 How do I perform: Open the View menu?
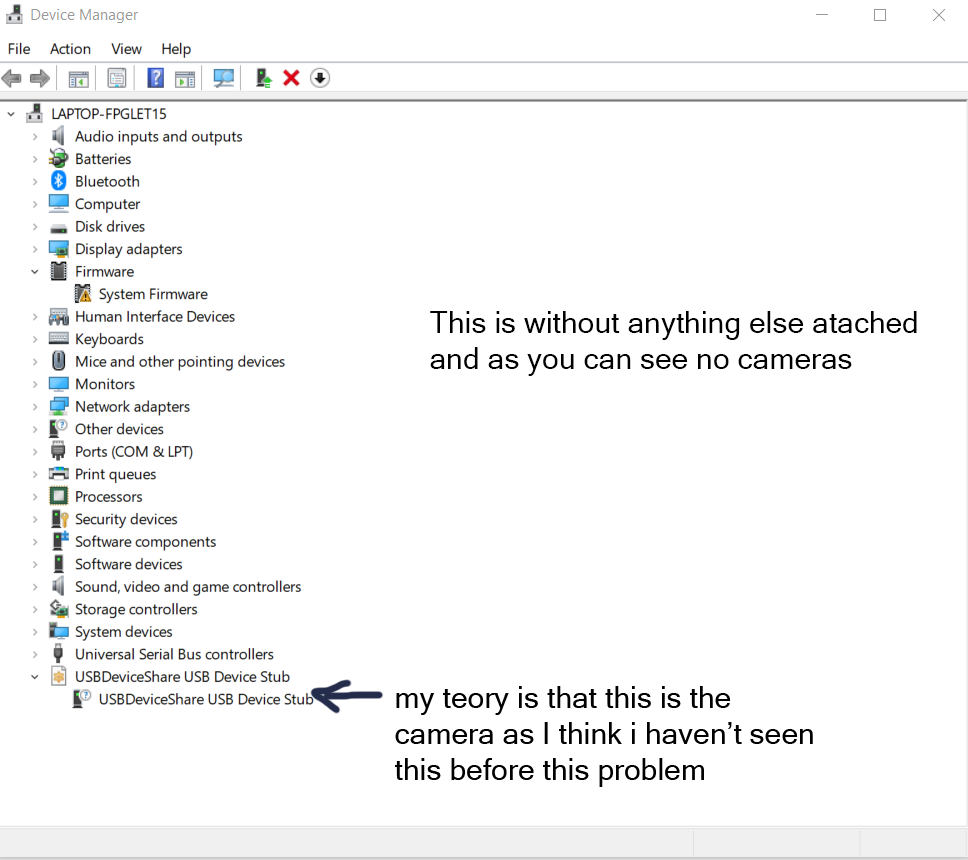[x=126, y=49]
